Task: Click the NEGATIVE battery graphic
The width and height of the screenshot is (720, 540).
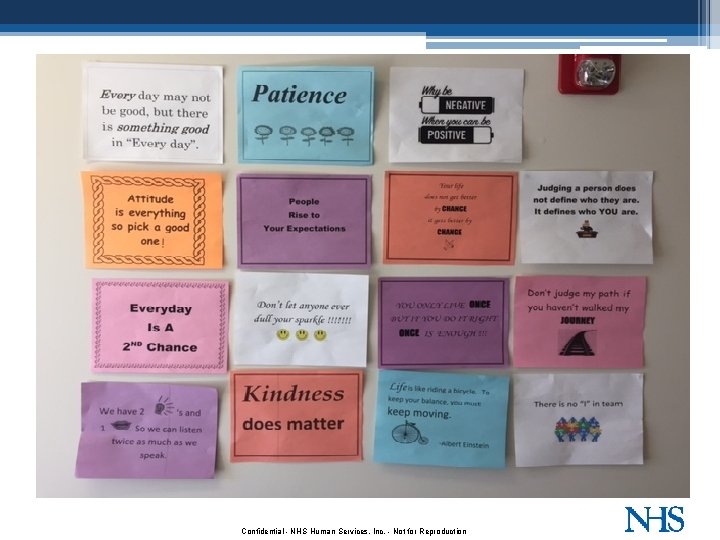Action: pyautogui.click(x=457, y=105)
